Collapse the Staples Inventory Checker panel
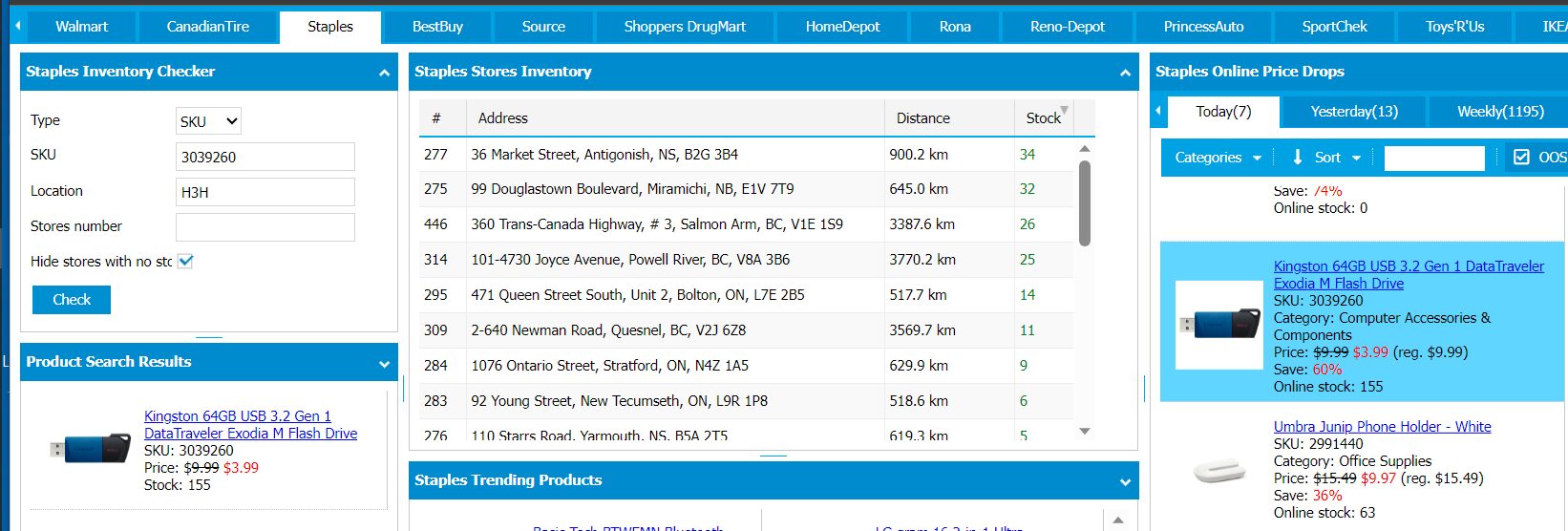The width and height of the screenshot is (1568, 531). point(384,73)
